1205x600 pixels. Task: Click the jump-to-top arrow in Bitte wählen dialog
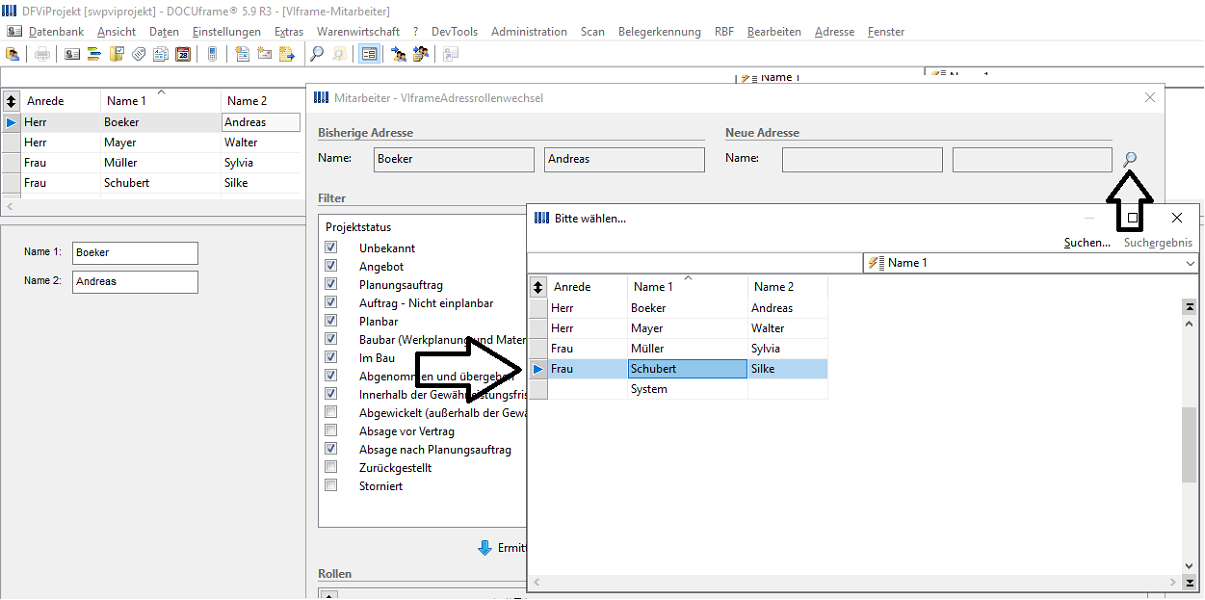tap(1189, 307)
